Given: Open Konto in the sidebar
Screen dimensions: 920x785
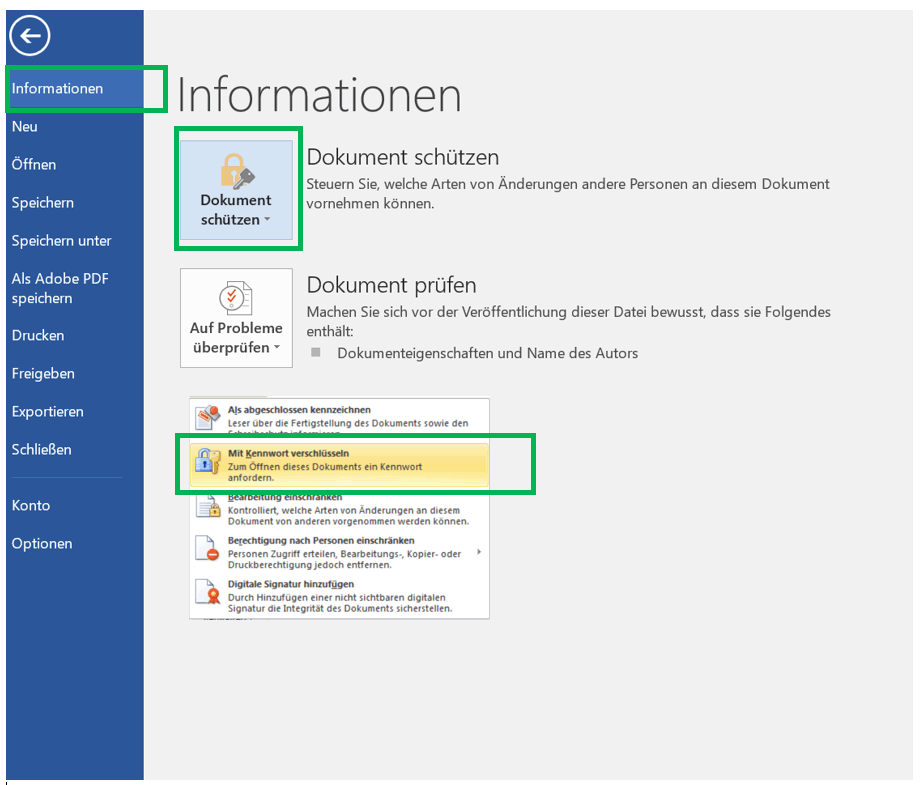Looking at the screenshot, I should click(31, 506).
